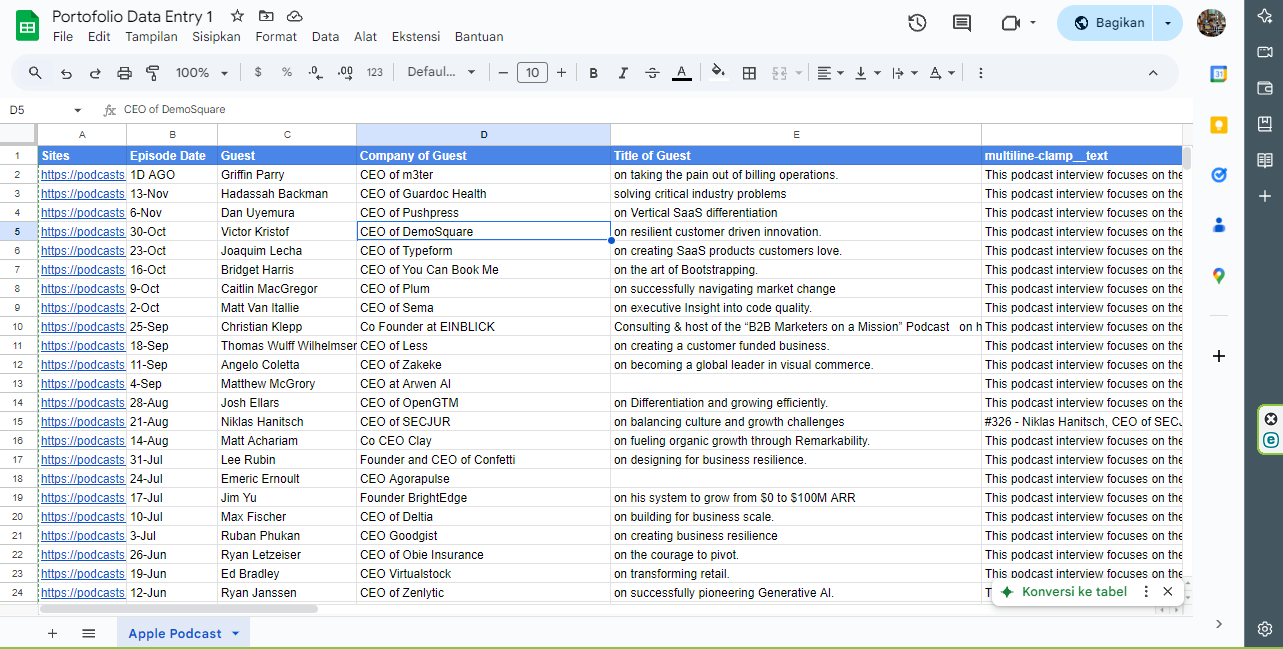Open the zoom 100% dropdown

[x=202, y=73]
